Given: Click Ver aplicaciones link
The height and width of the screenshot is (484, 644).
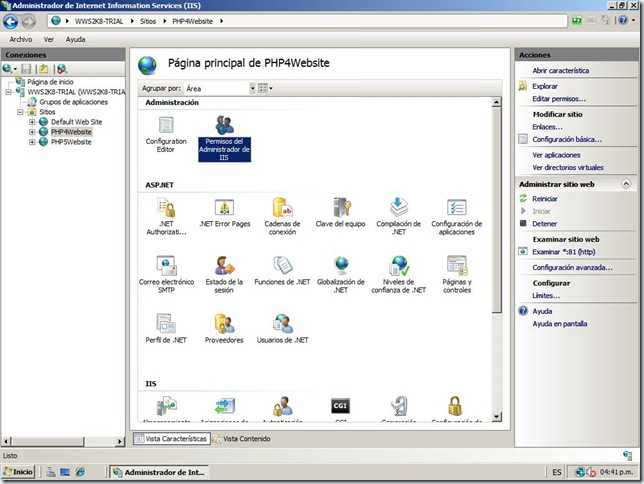Looking at the screenshot, I should point(556,155).
